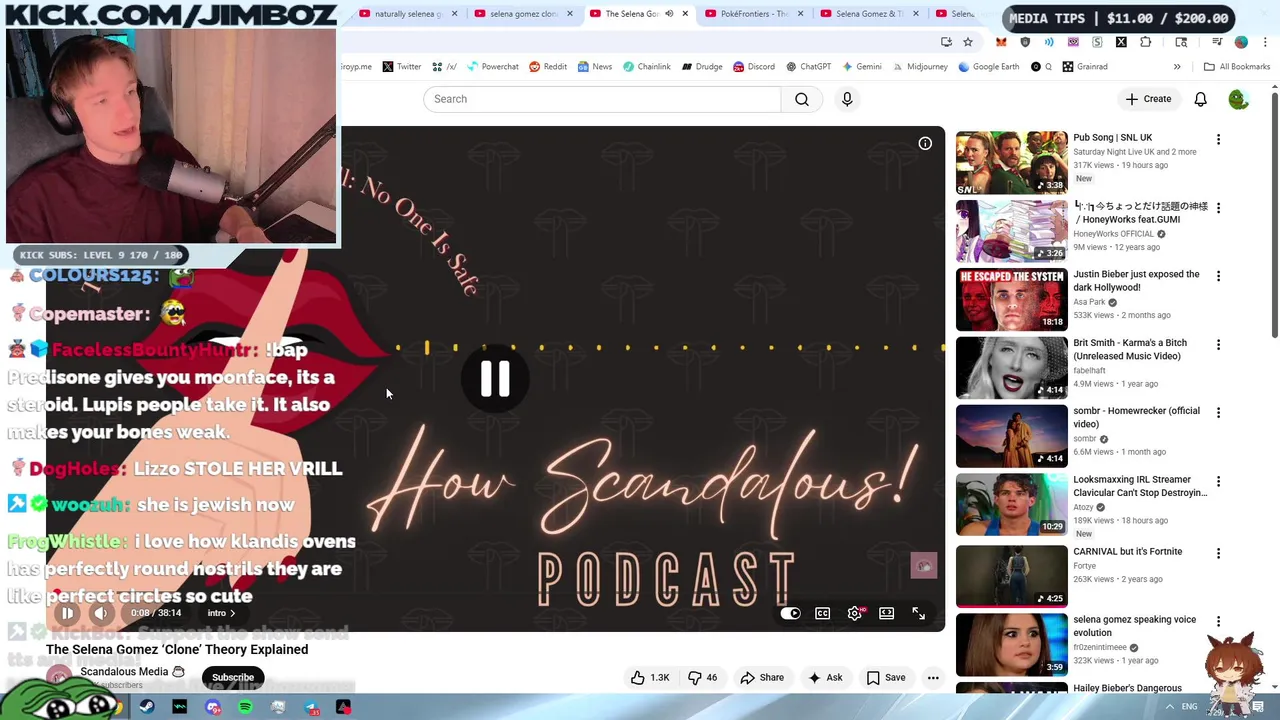Close the 'The Selena Go' active tab

tap(684, 14)
